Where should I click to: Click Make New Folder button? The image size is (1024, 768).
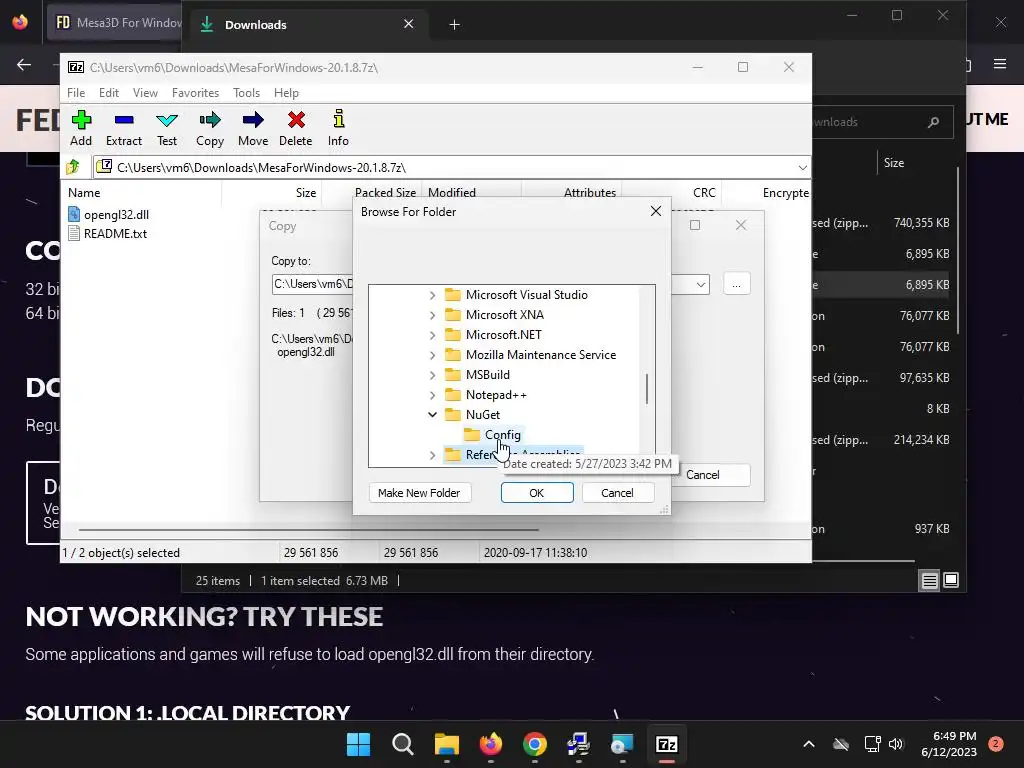(x=419, y=493)
